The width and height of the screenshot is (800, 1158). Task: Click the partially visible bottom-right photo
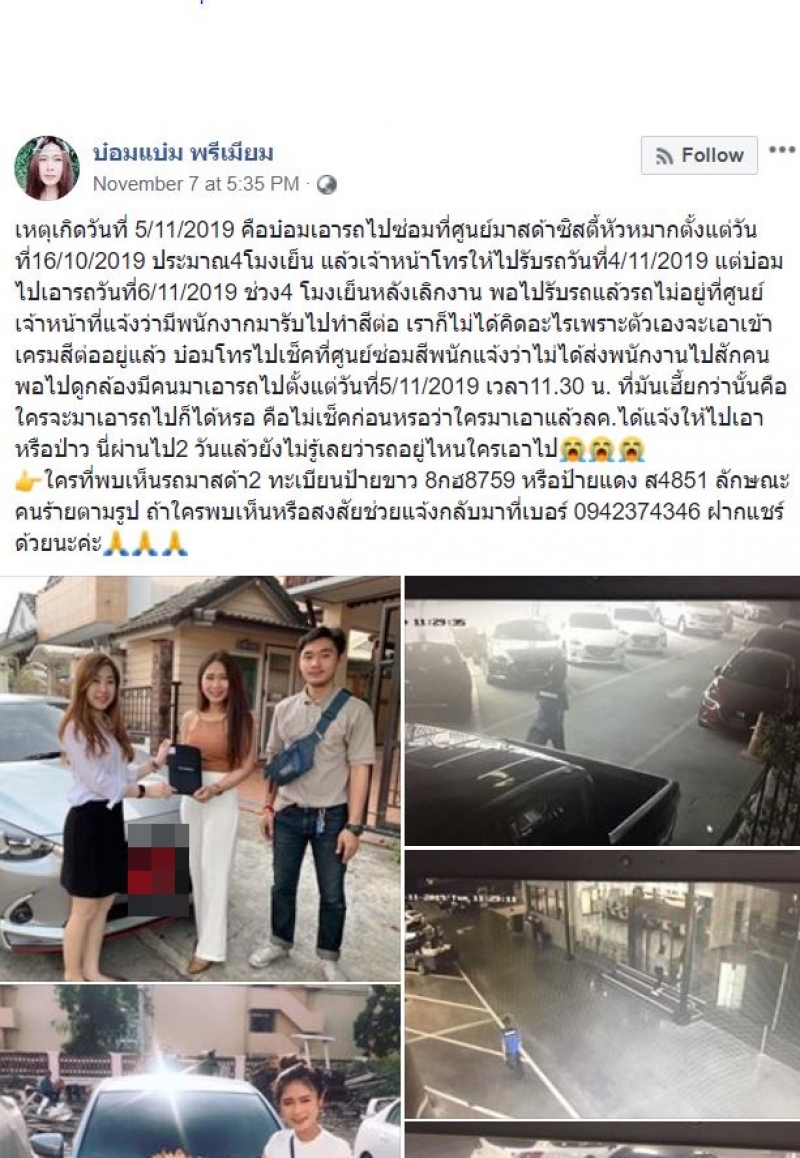602,1140
